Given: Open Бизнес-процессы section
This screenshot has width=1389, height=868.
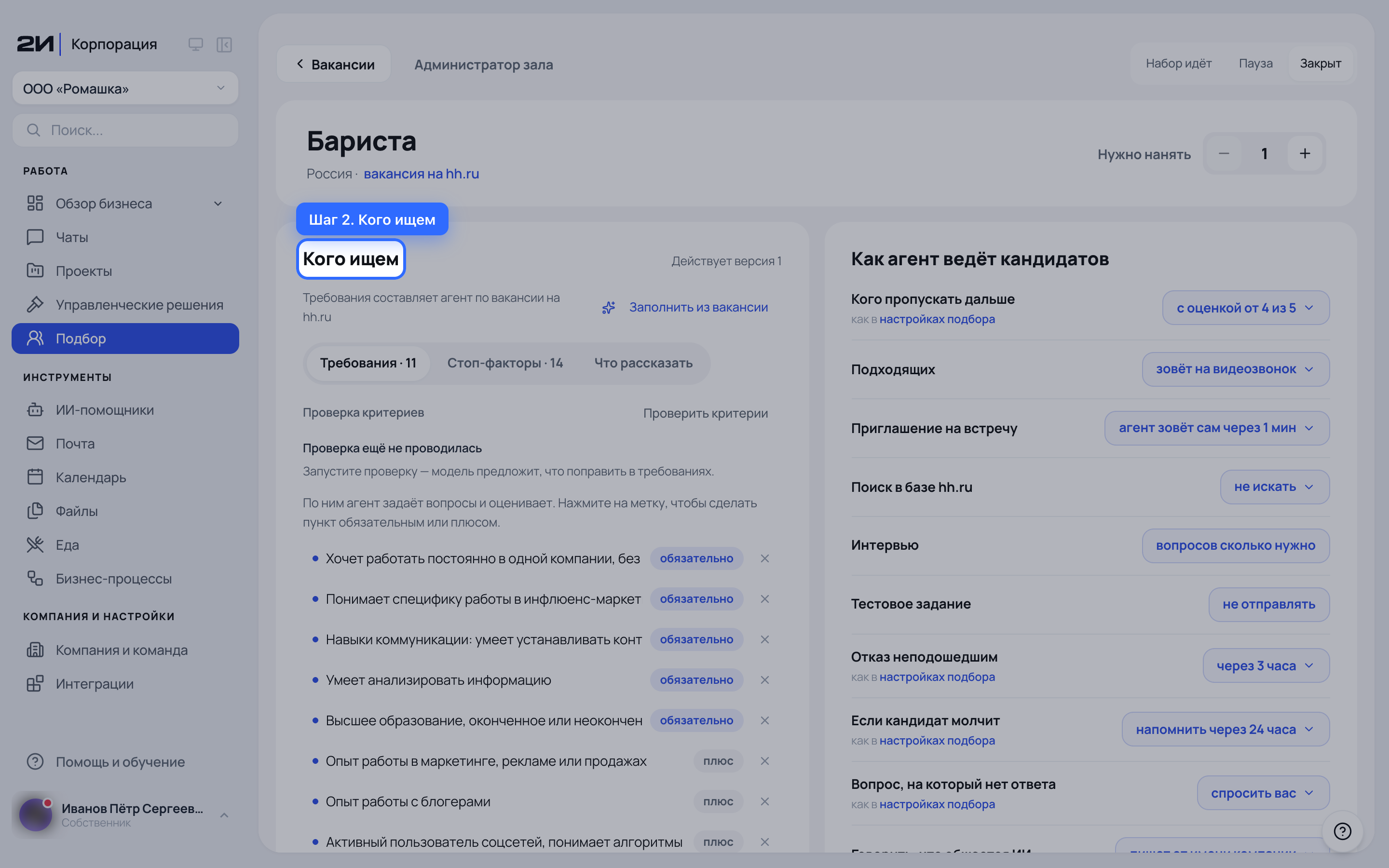Looking at the screenshot, I should [125, 579].
